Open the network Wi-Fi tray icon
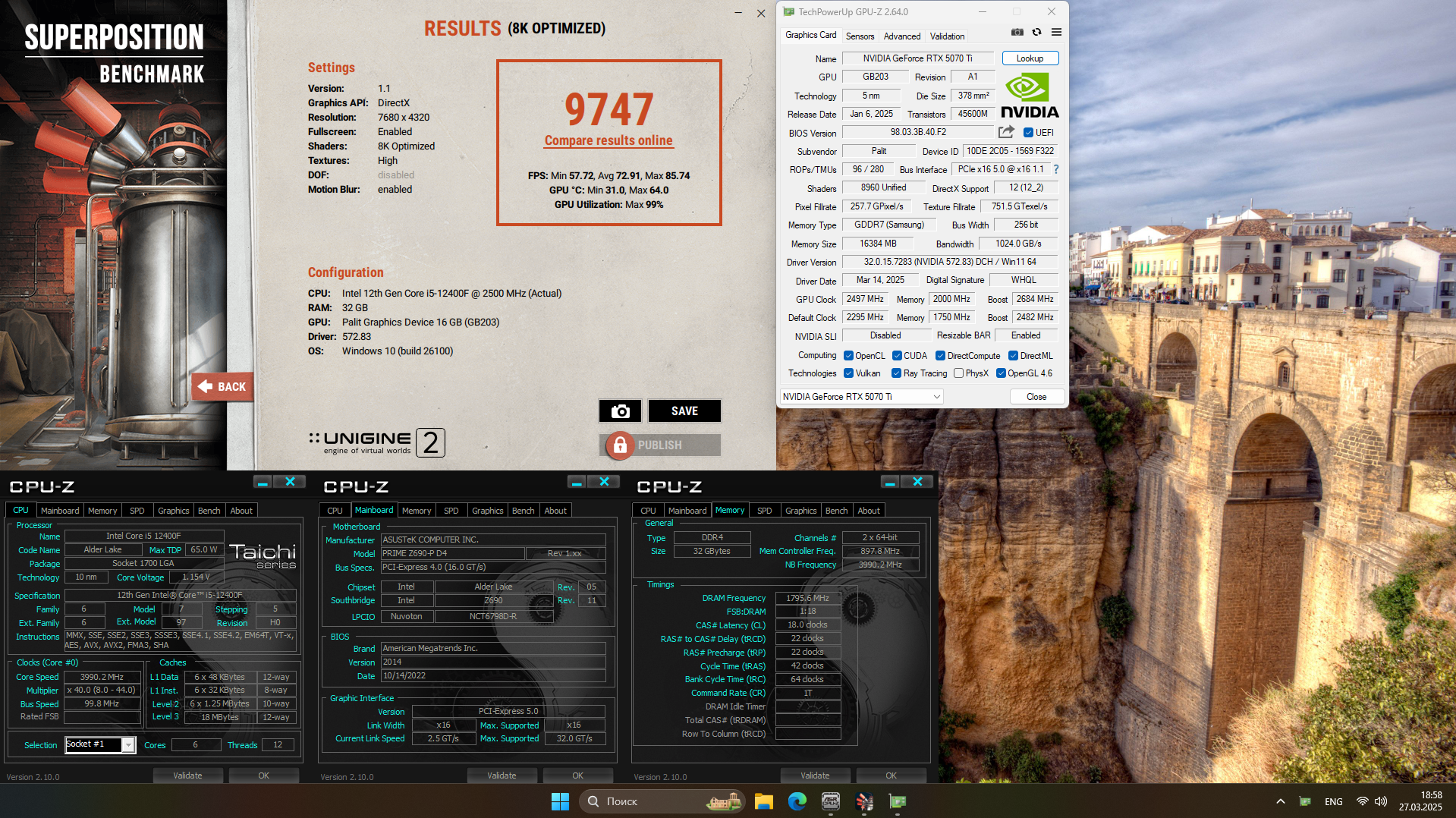The height and width of the screenshot is (818, 1456). [x=1363, y=801]
